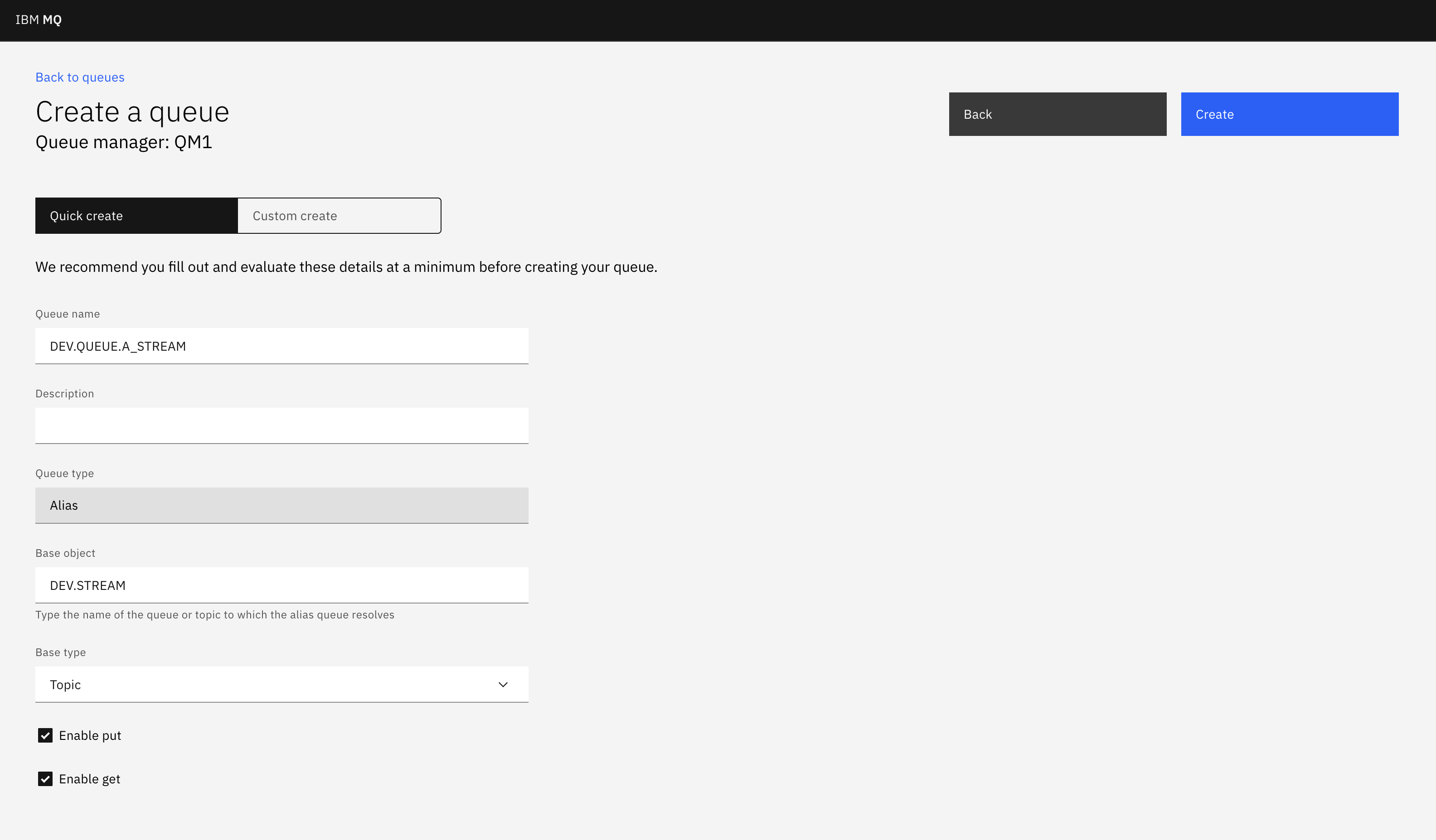1436x840 pixels.
Task: Click the Base type label
Action: pyautogui.click(x=60, y=652)
